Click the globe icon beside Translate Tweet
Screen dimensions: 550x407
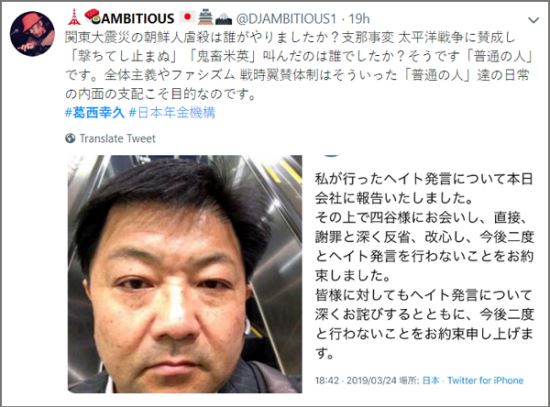[x=70, y=138]
